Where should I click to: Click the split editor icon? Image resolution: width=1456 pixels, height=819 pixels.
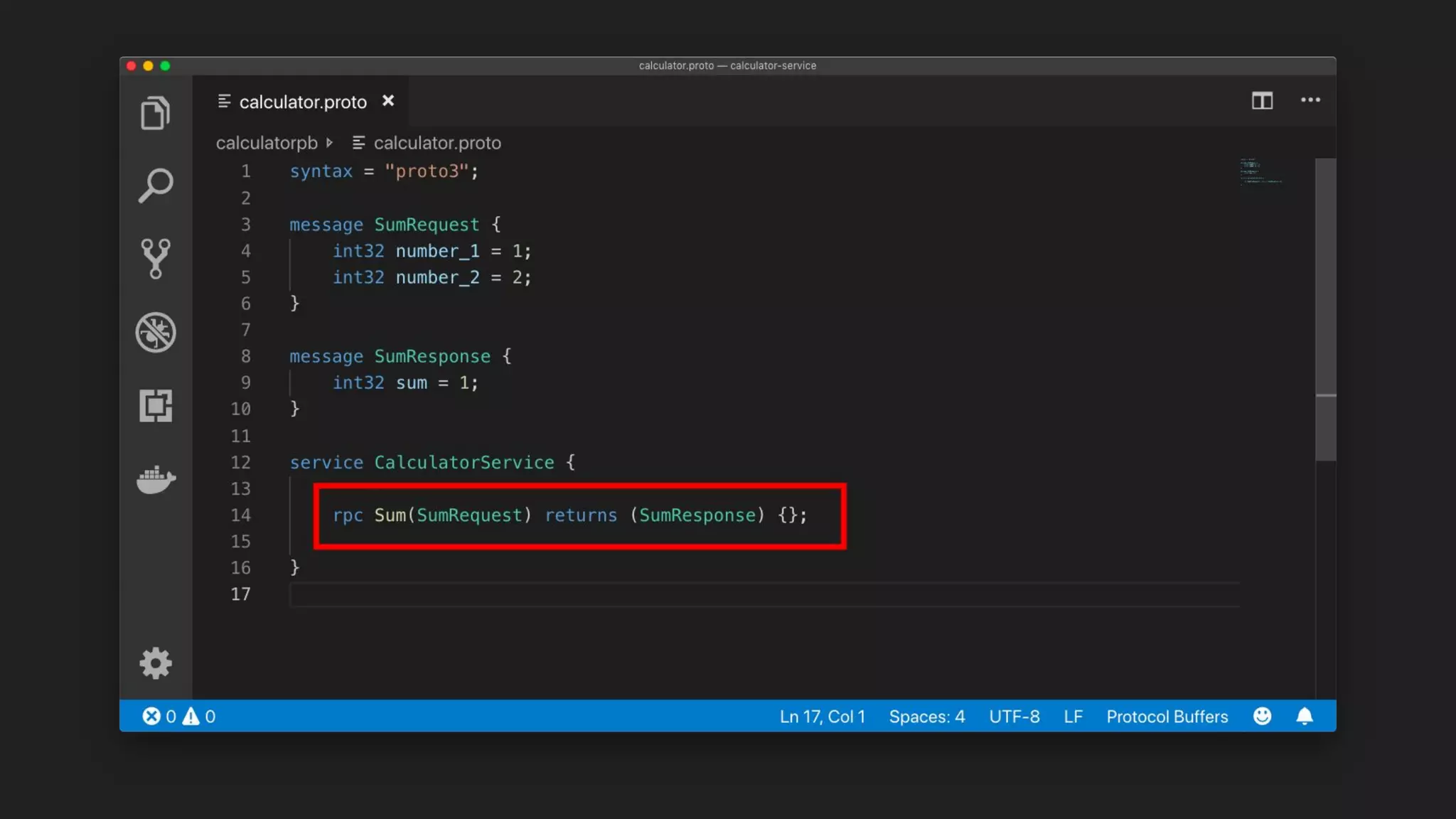tap(1262, 100)
